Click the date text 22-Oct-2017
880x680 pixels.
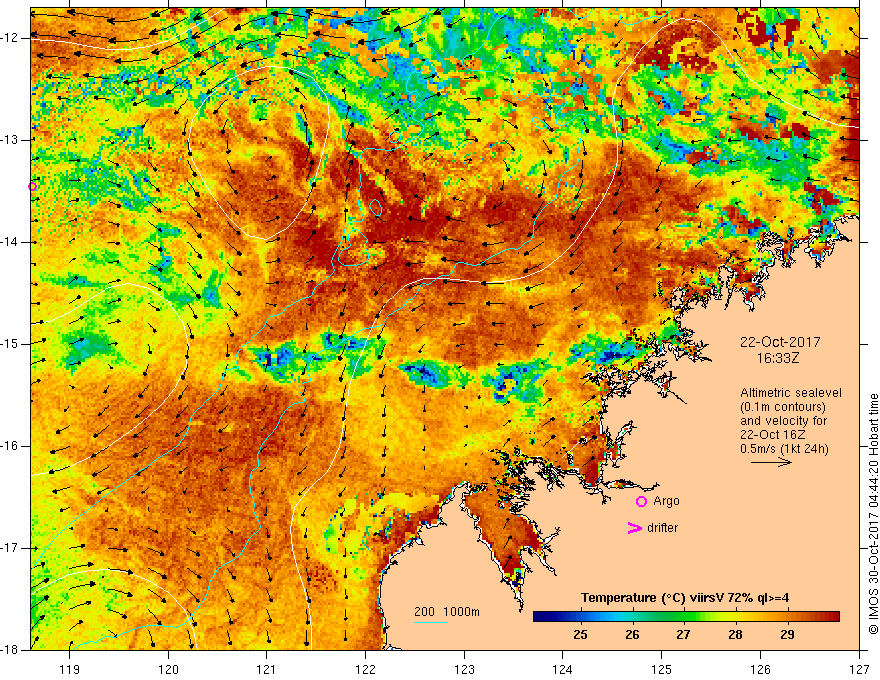pos(780,342)
